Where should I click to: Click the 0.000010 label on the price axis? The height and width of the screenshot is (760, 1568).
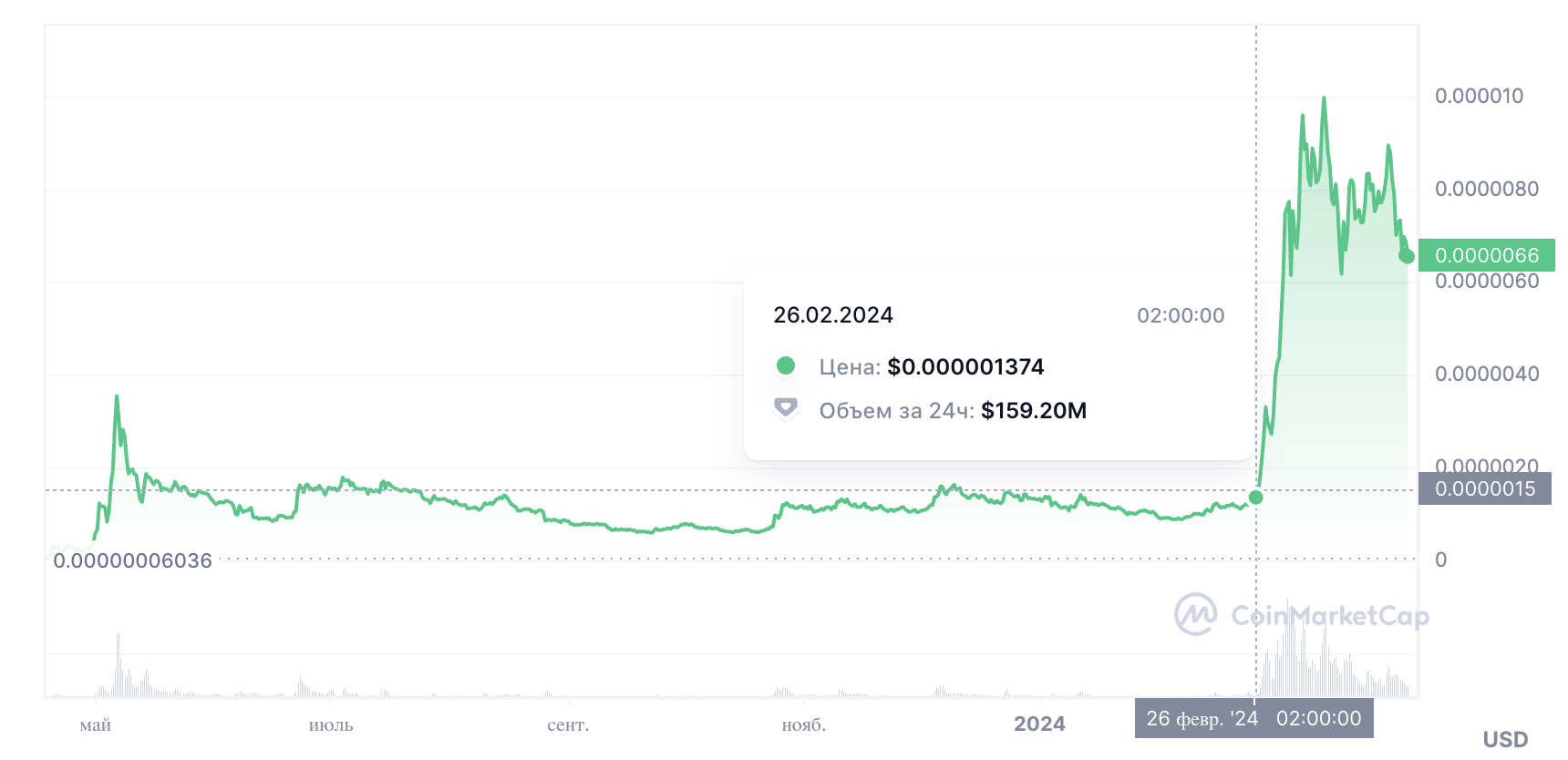pos(1479,96)
